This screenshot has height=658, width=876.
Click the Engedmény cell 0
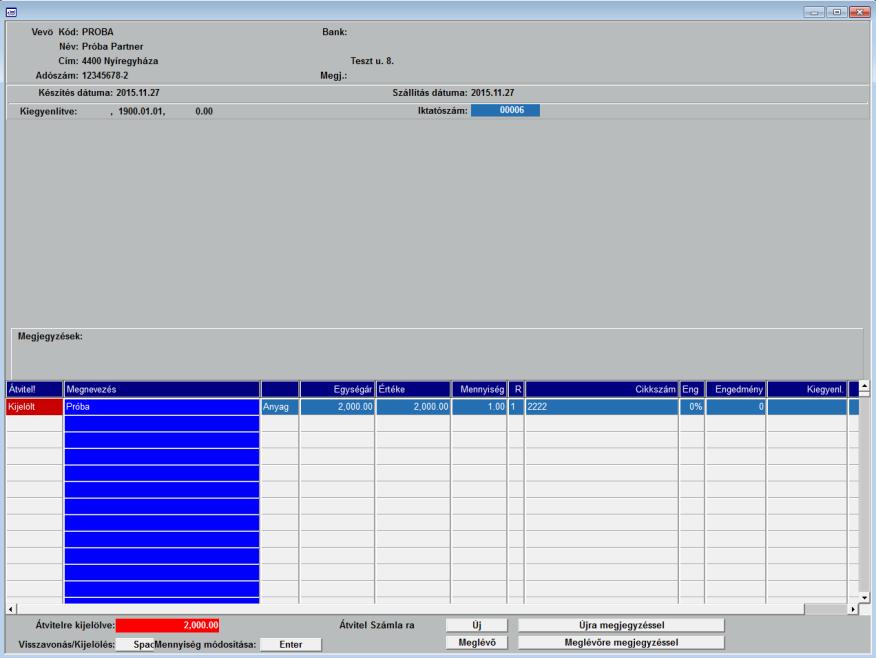click(x=736, y=407)
